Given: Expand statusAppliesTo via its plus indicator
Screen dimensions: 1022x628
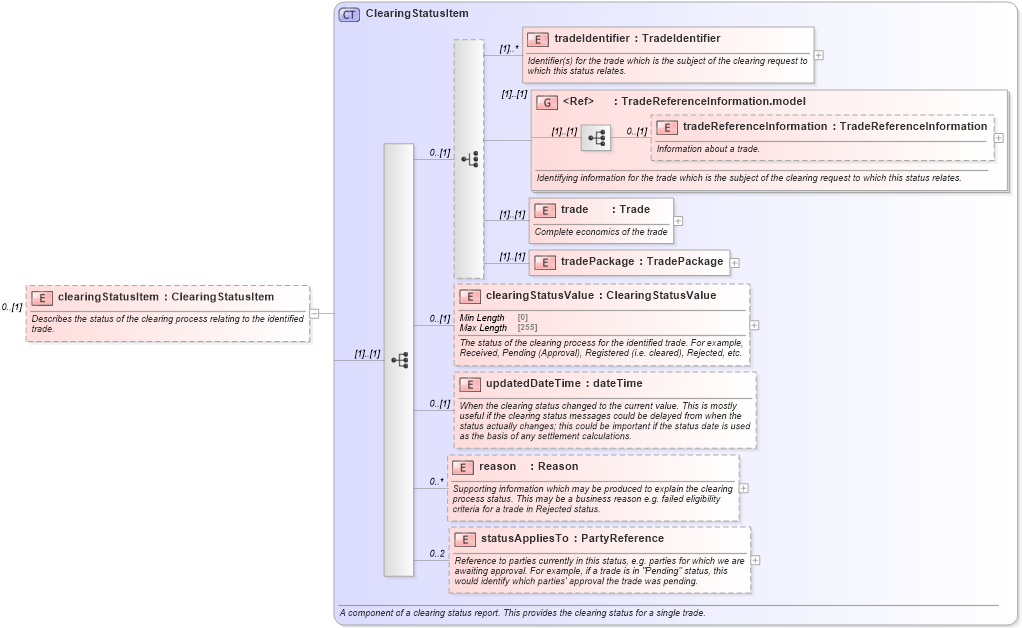Looking at the screenshot, I should 756,560.
